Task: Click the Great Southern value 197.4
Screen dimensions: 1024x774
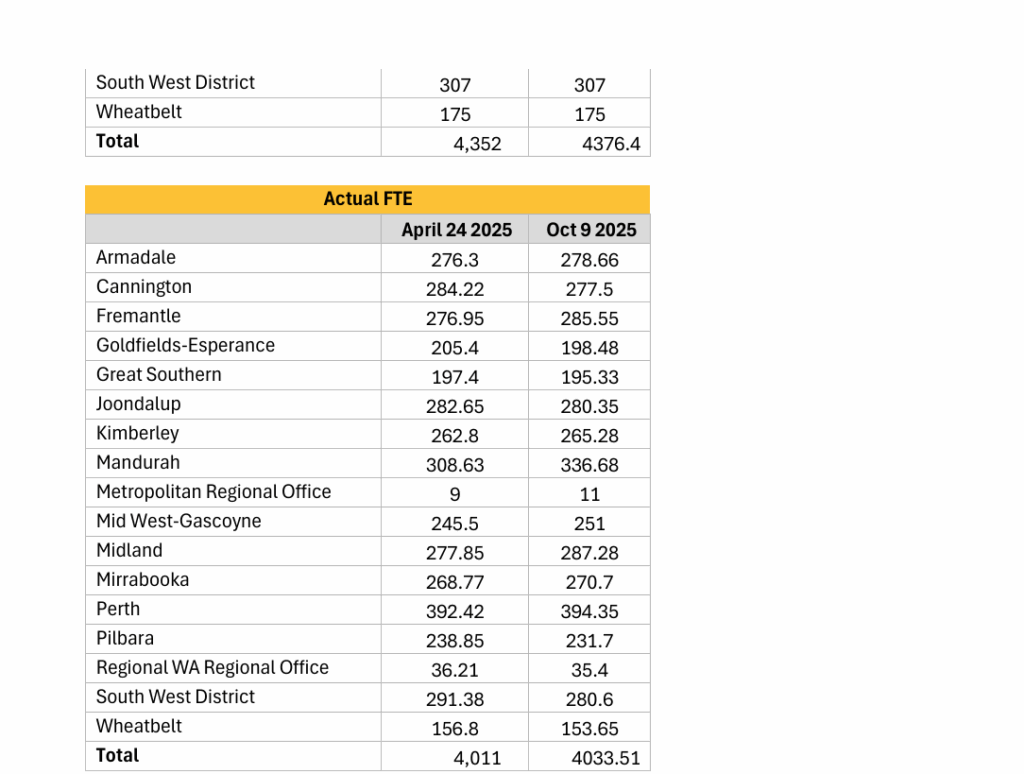Action: 456,377
